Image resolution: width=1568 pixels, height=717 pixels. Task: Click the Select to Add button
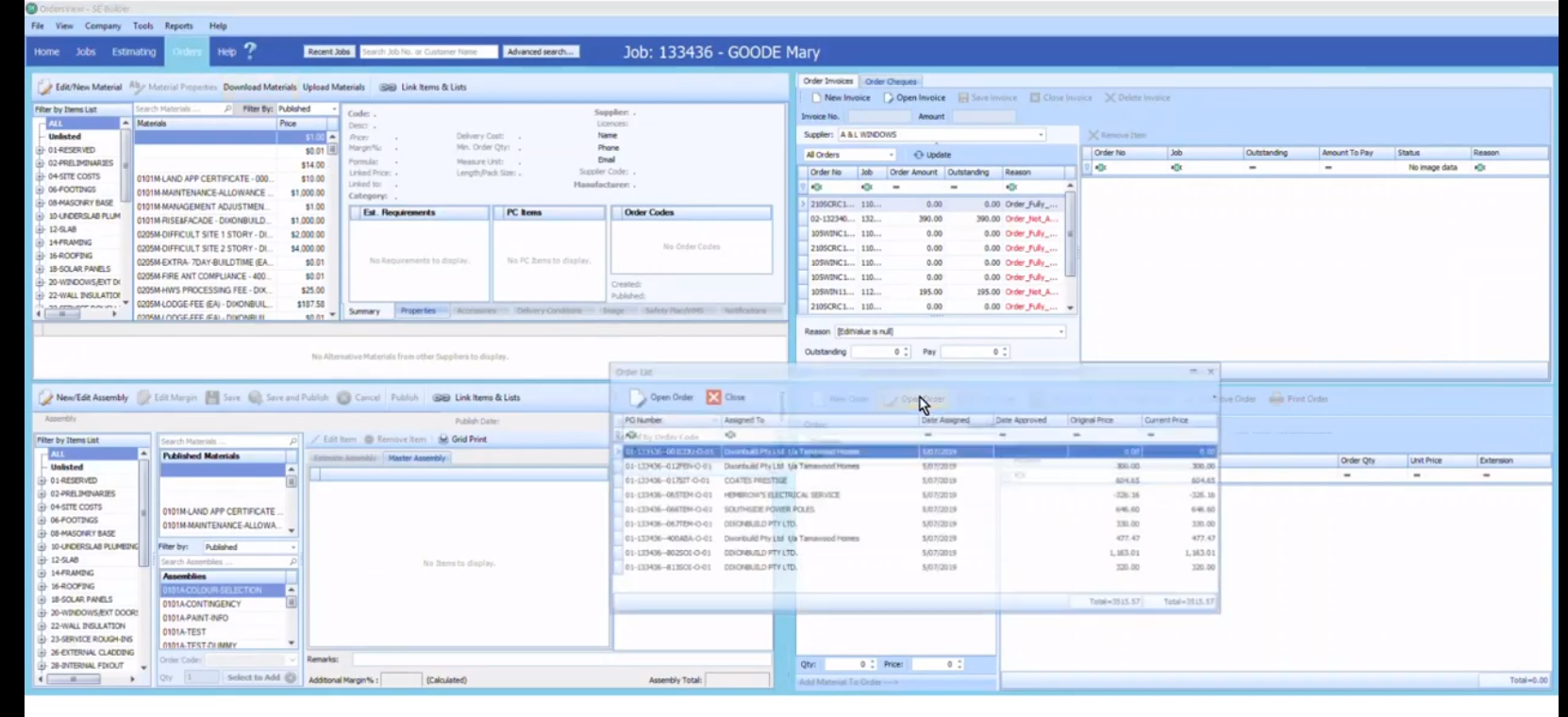click(260, 677)
